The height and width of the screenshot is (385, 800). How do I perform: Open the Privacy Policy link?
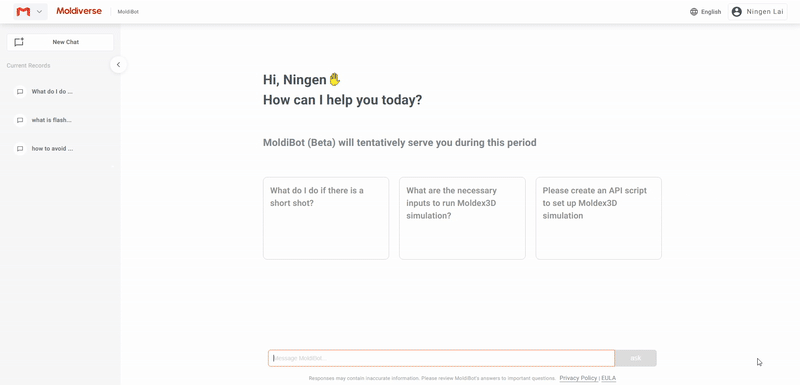[x=578, y=378]
